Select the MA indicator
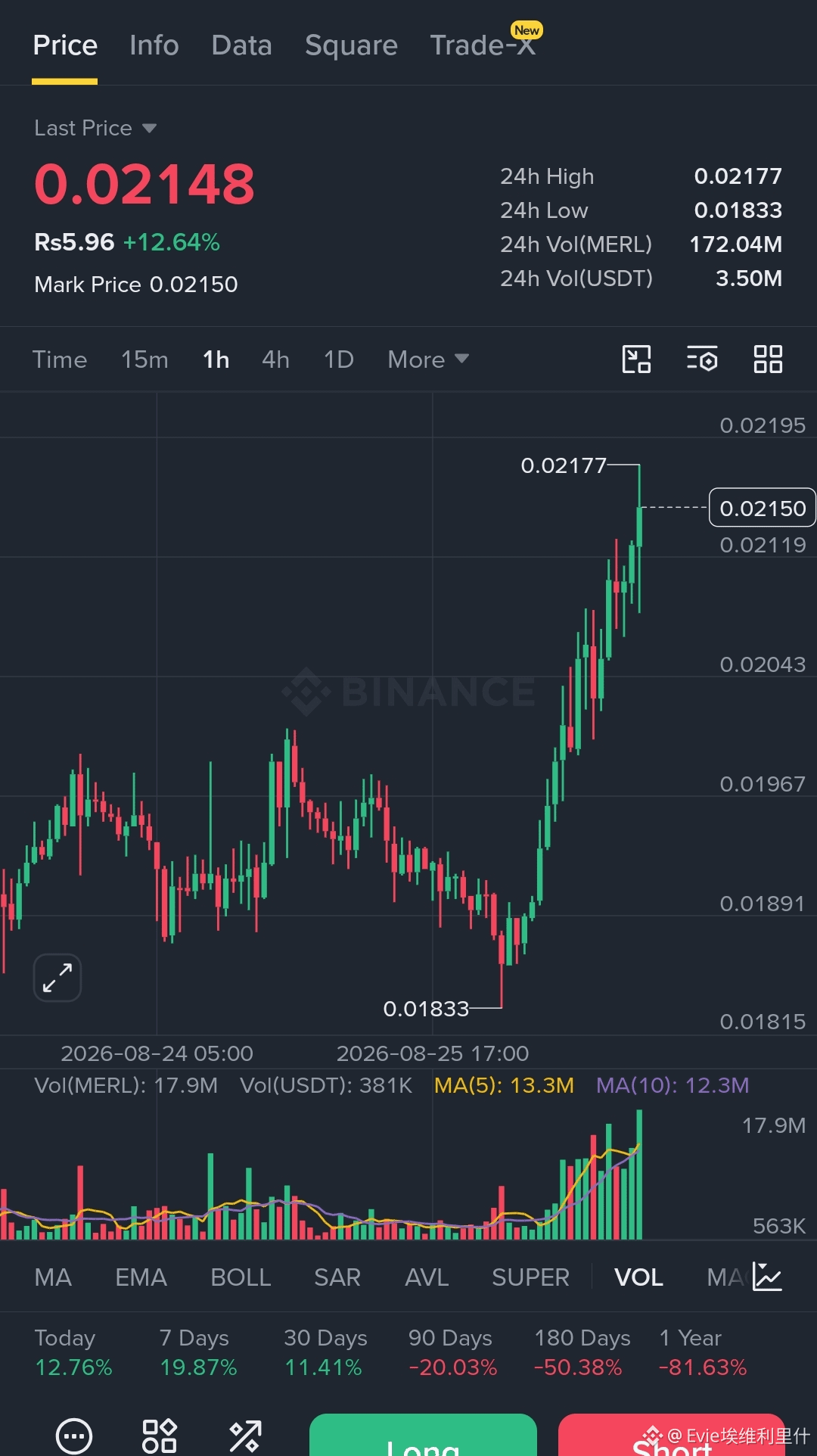Image resolution: width=817 pixels, height=1456 pixels. [x=53, y=1277]
